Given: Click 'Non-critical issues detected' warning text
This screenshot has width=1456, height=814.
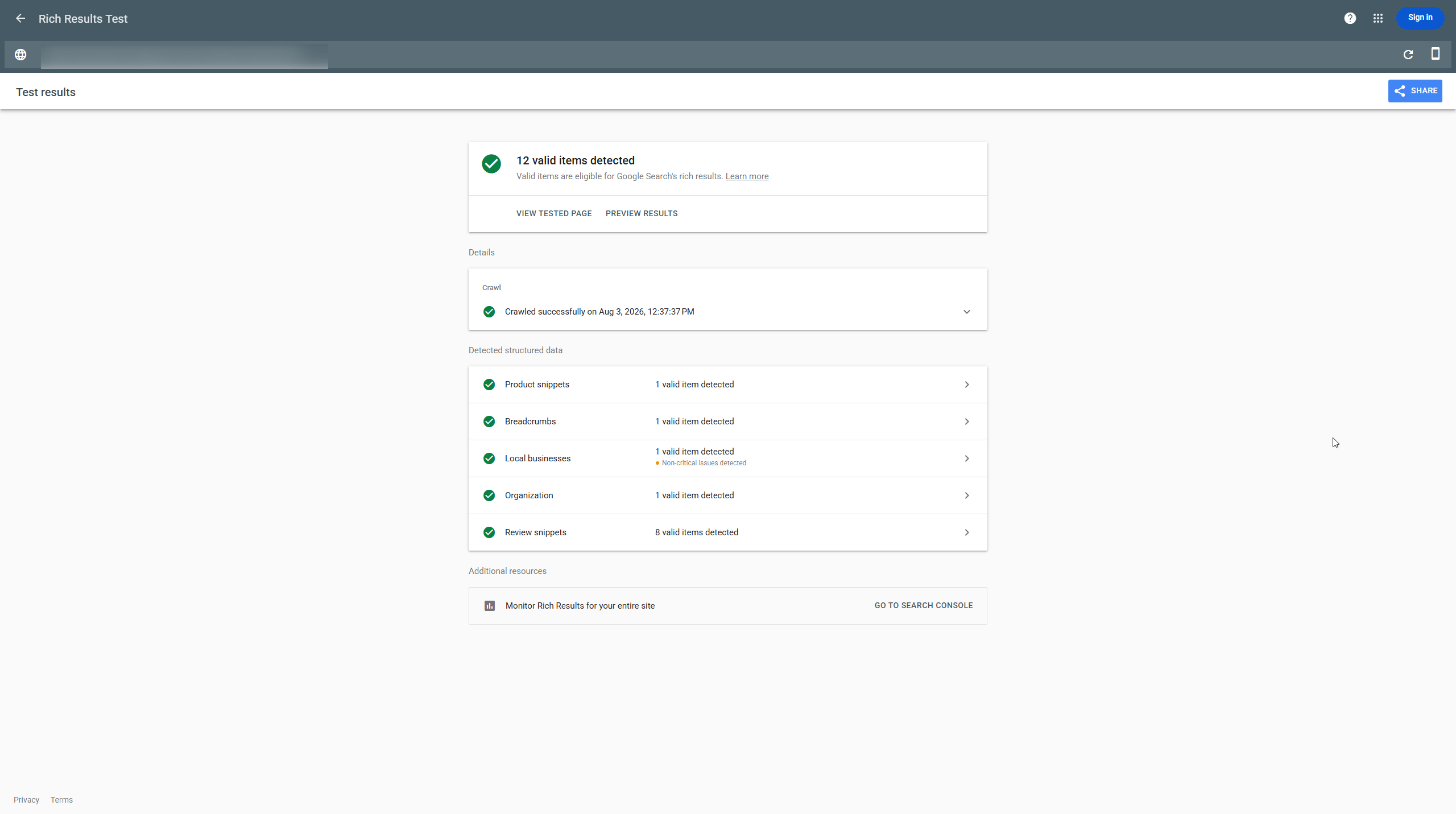Looking at the screenshot, I should pyautogui.click(x=704, y=463).
